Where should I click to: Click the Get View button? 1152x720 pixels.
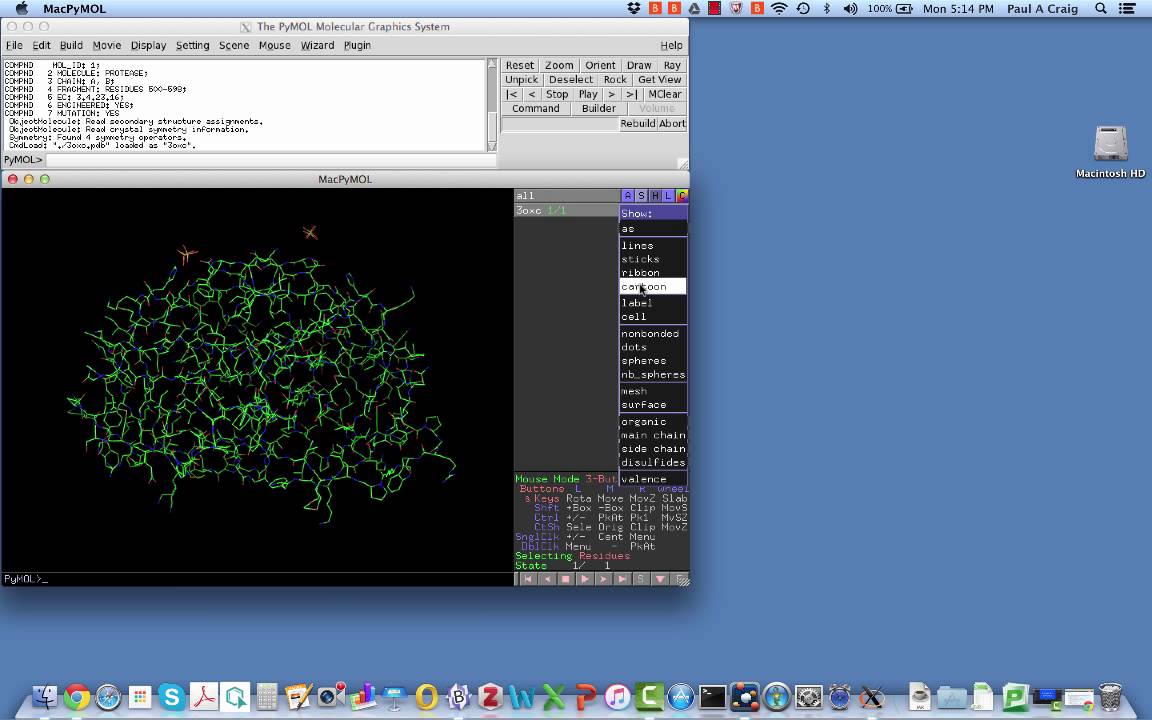click(660, 79)
